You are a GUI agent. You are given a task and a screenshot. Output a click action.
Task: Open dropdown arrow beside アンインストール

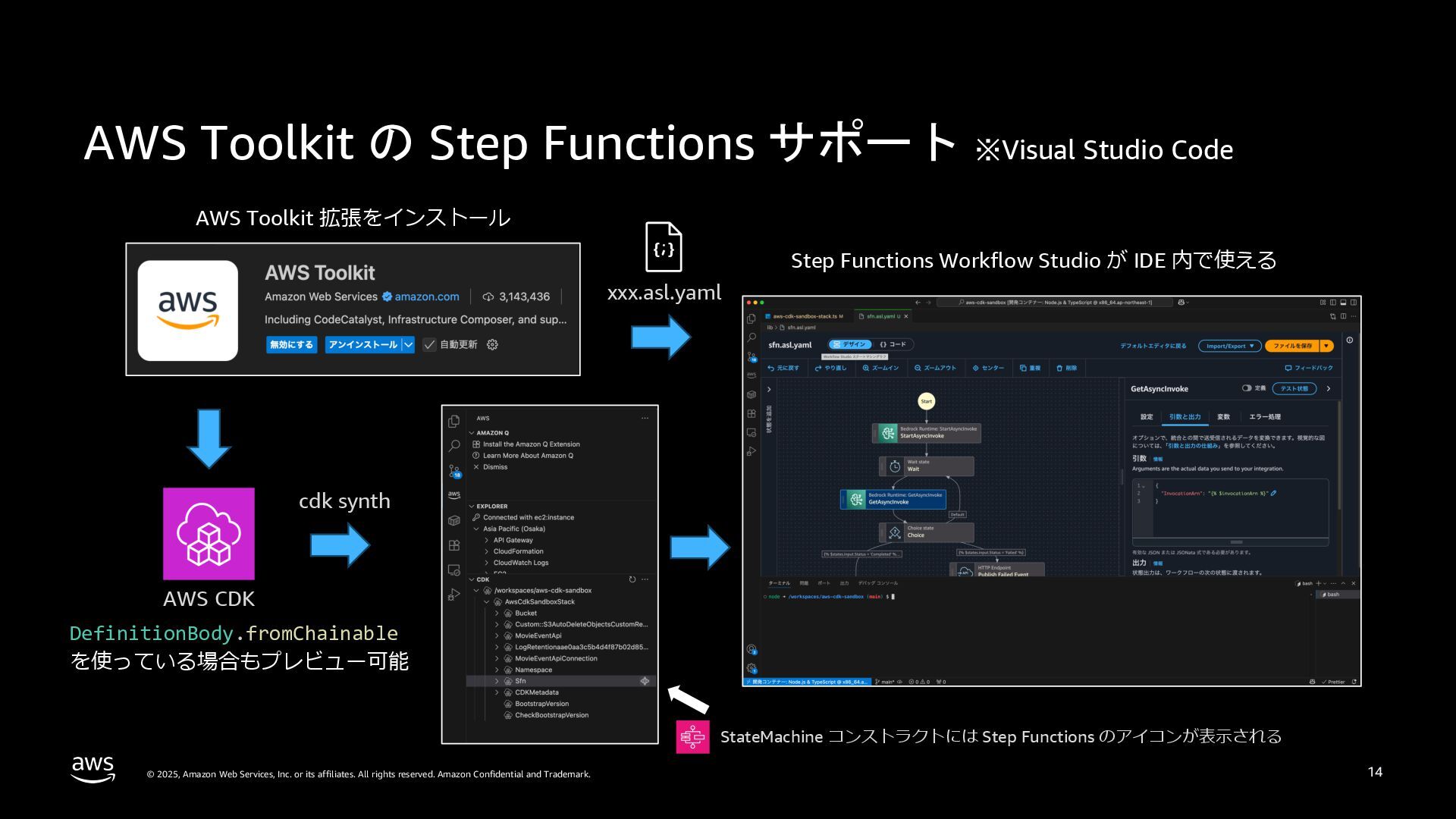click(408, 344)
